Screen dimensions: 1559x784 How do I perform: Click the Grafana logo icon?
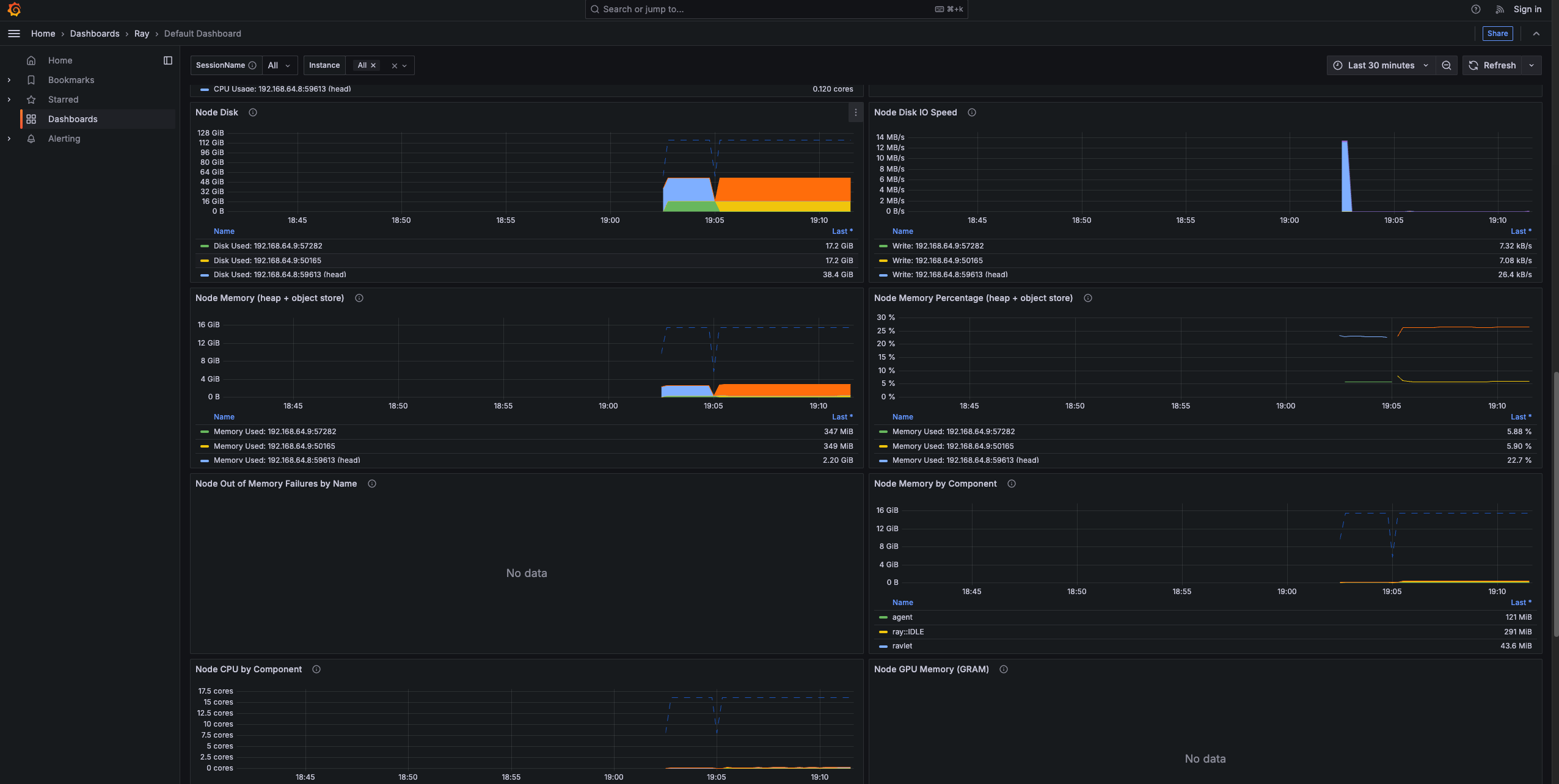[x=14, y=9]
